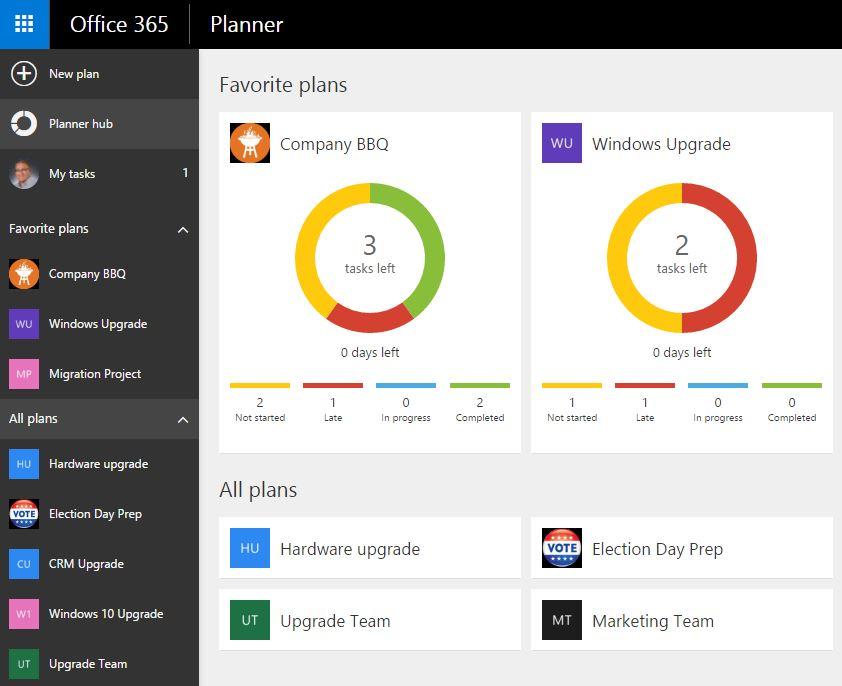
Task: Click the VOTE badge icon in sidebar
Action: click(x=24, y=514)
